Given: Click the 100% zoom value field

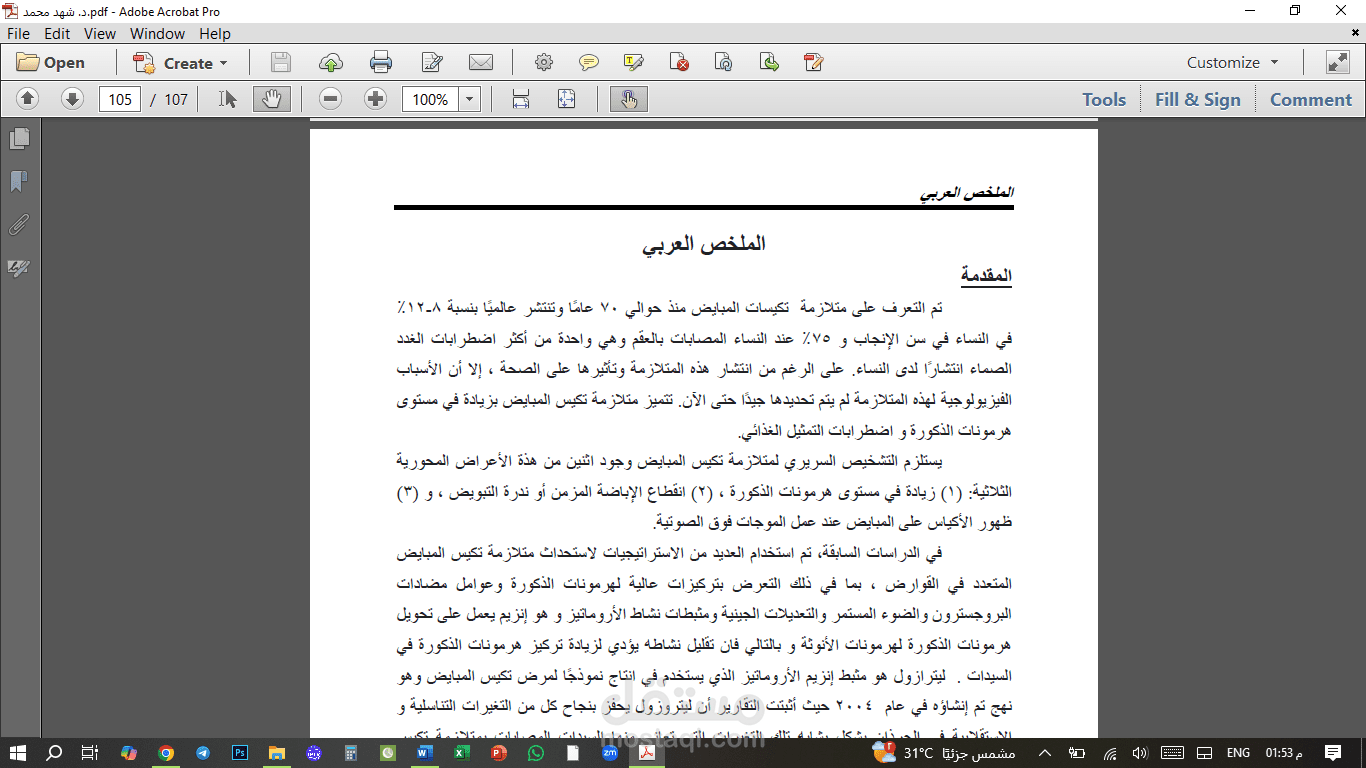Looking at the screenshot, I should [x=430, y=99].
